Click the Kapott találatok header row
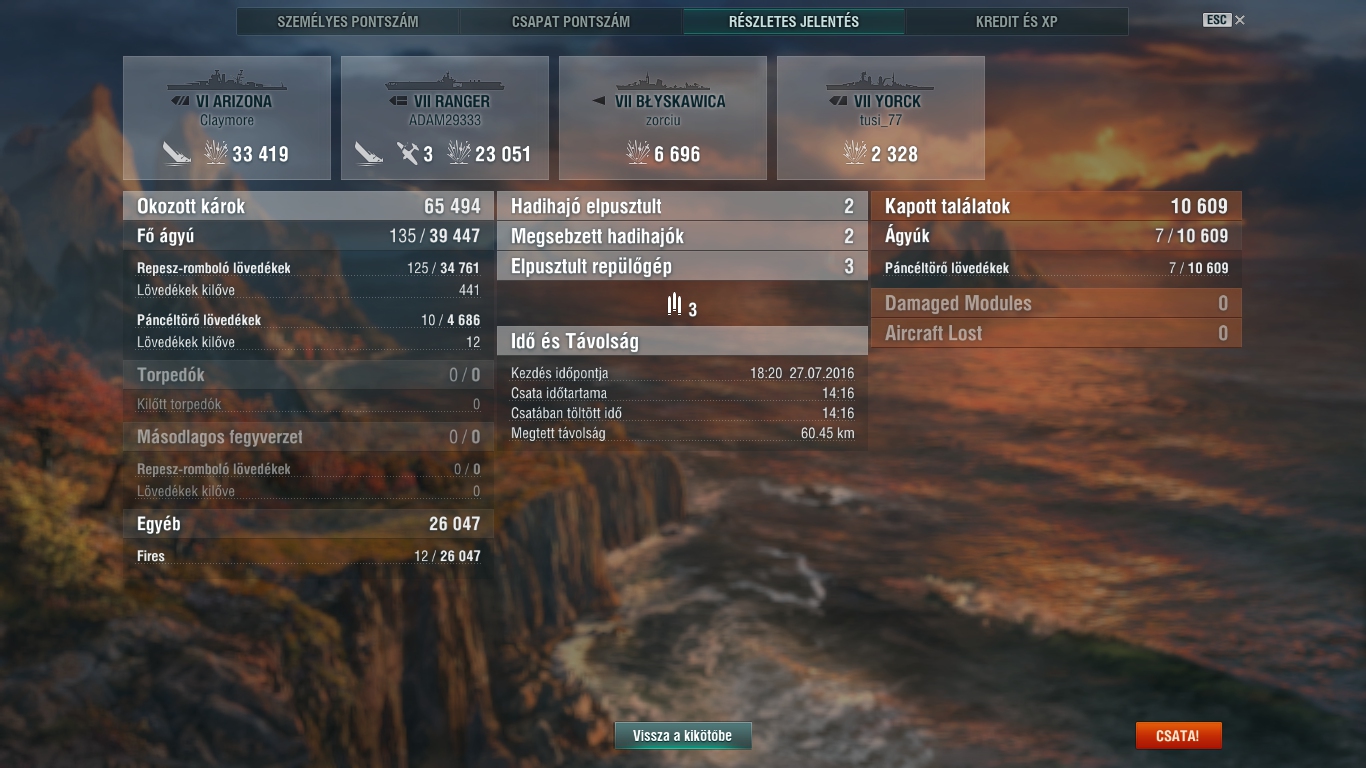 tap(1056, 206)
